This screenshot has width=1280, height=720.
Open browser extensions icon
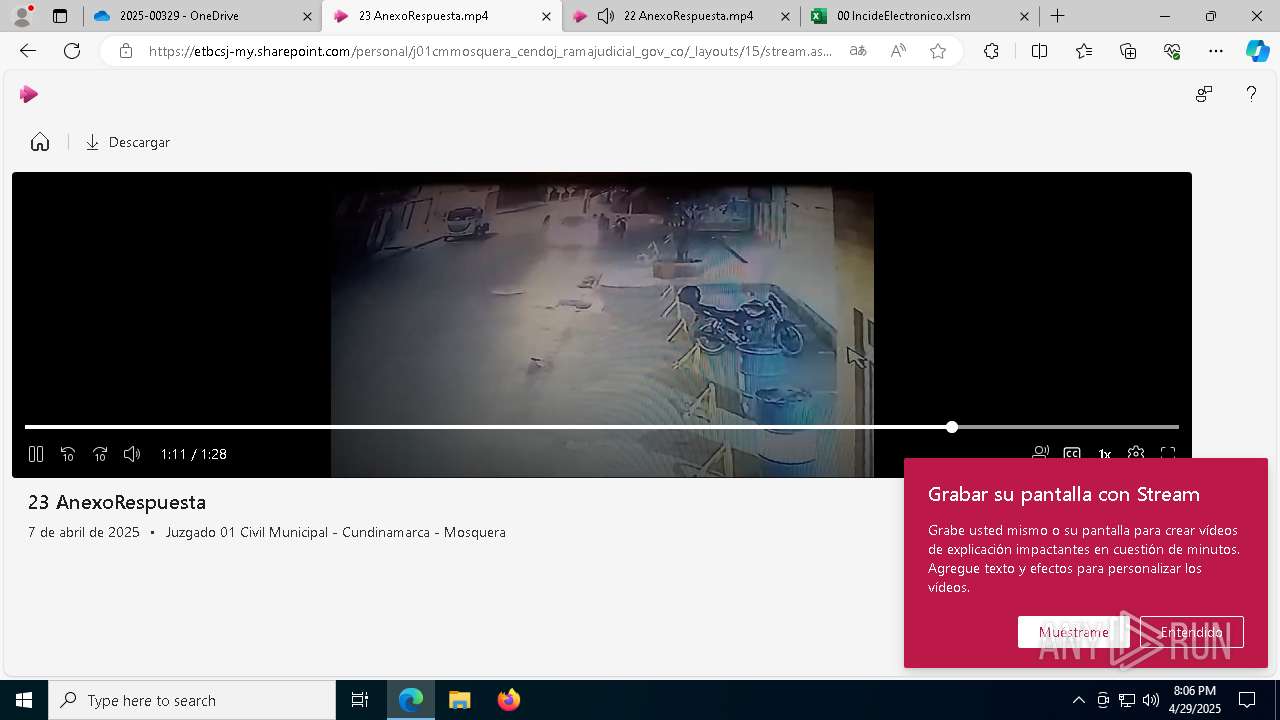(x=991, y=51)
